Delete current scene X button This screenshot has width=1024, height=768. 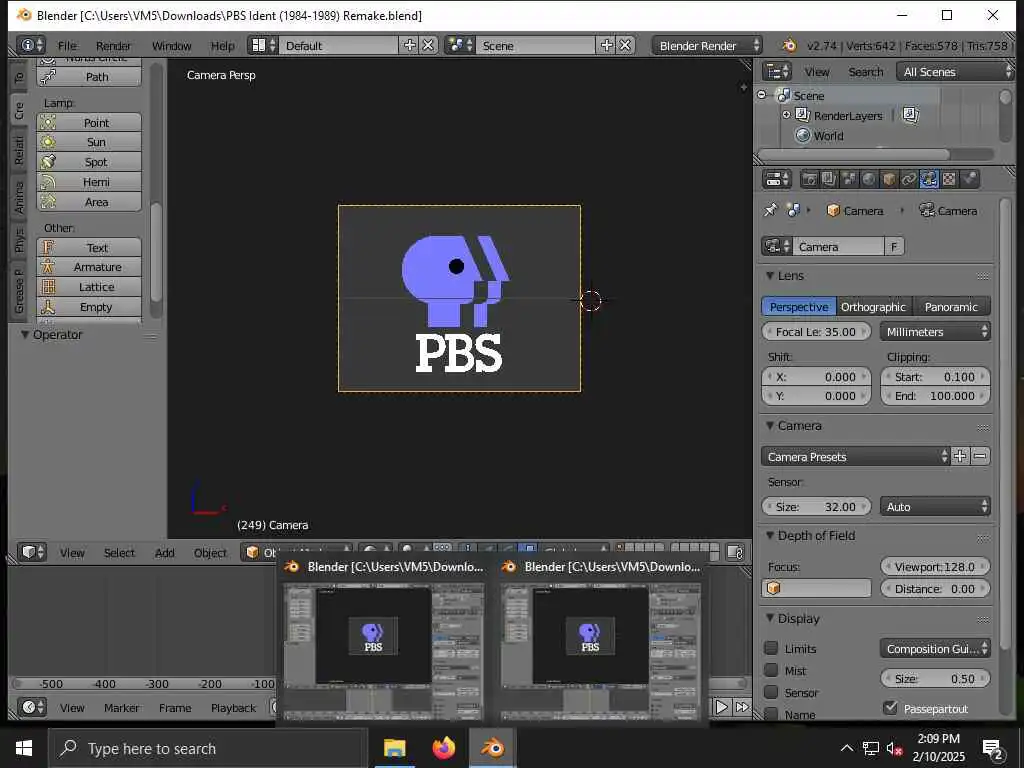(625, 45)
